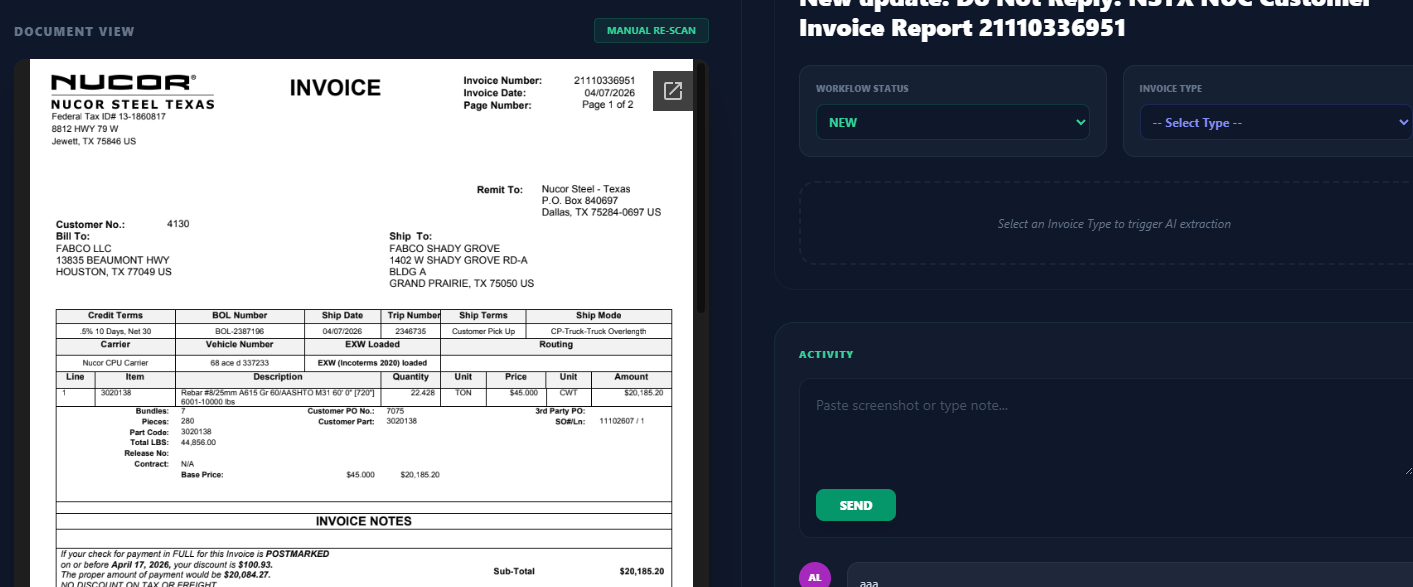The width and height of the screenshot is (1413, 587).
Task: Click Nucor CPU Carrier cell
Action: click(x=115, y=362)
